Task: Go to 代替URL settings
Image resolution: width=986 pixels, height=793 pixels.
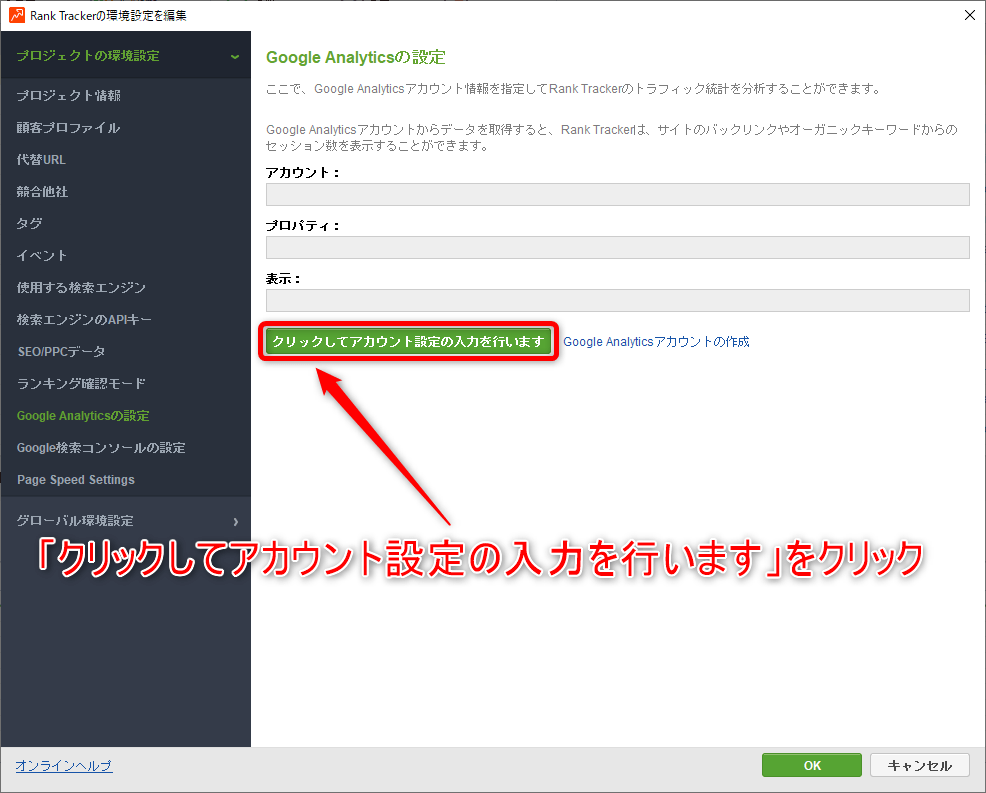Action: pos(41,160)
